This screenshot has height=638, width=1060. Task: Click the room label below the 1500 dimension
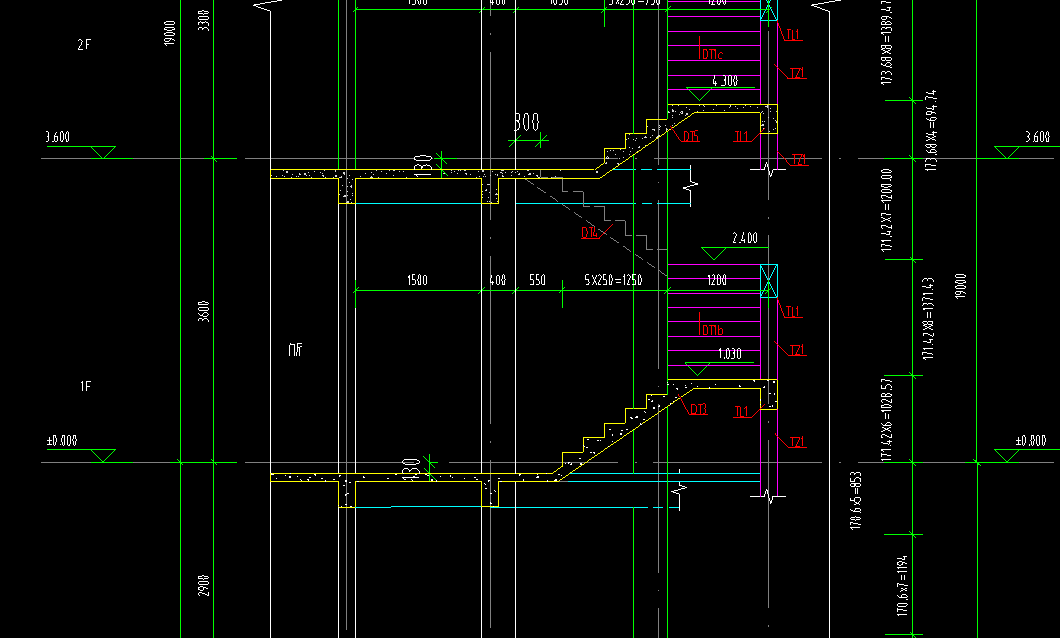pyautogui.click(x=295, y=349)
